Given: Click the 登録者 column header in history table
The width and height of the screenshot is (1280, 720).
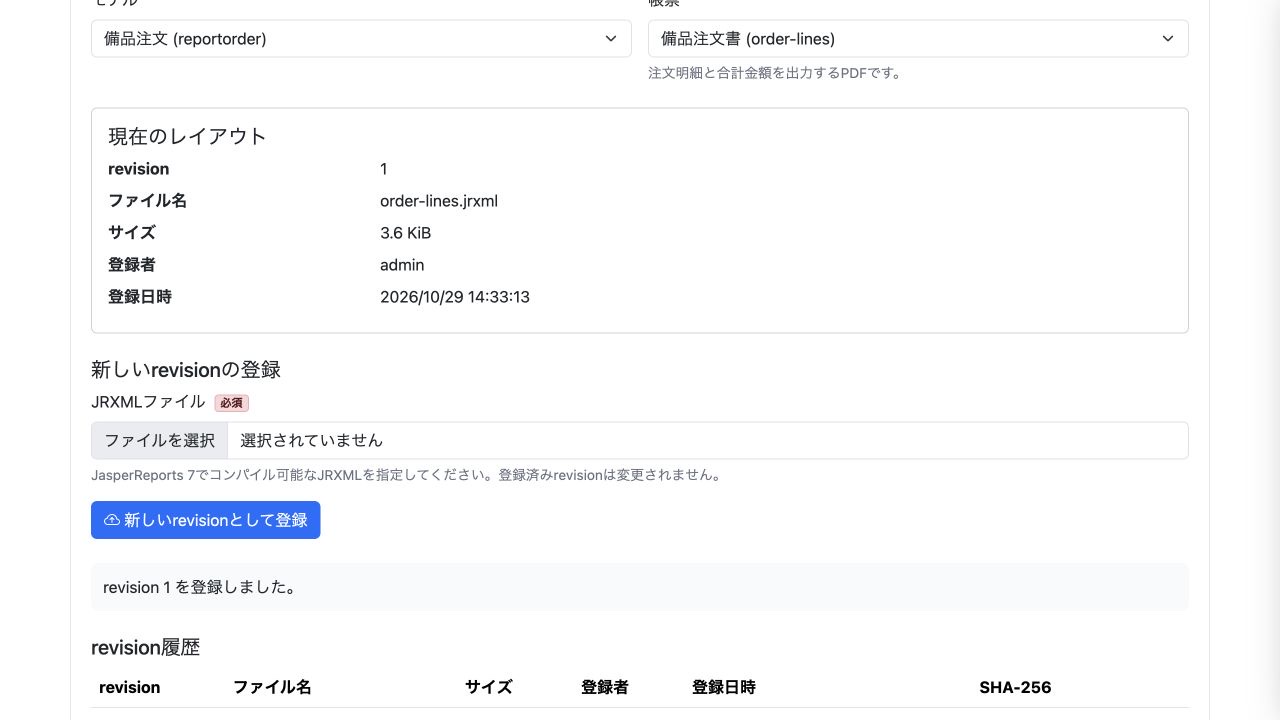Looking at the screenshot, I should pyautogui.click(x=605, y=687).
